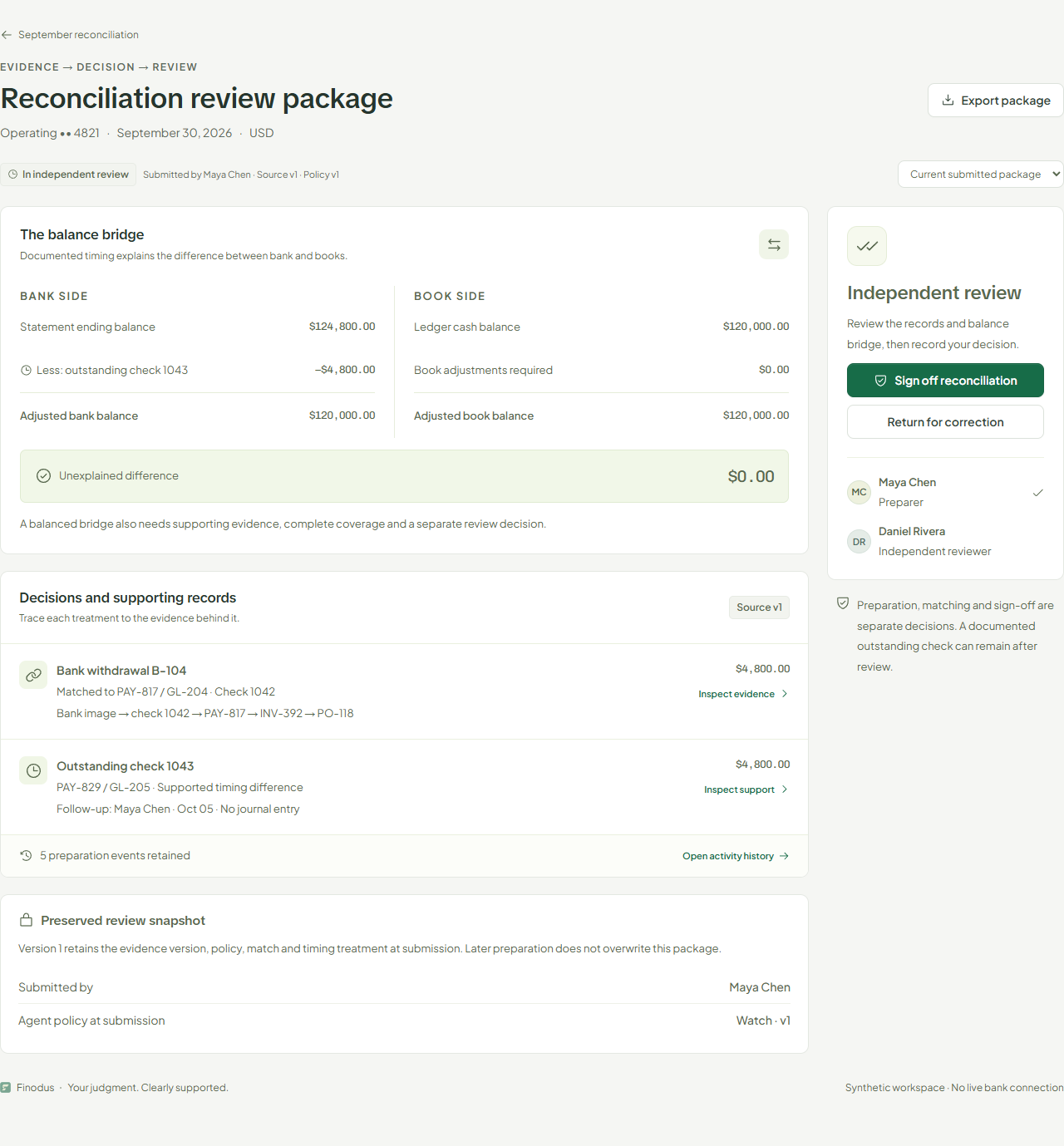This screenshot has width=1064, height=1146.
Task: Click the Bank image to PO-118 evidence trail
Action: (205, 714)
